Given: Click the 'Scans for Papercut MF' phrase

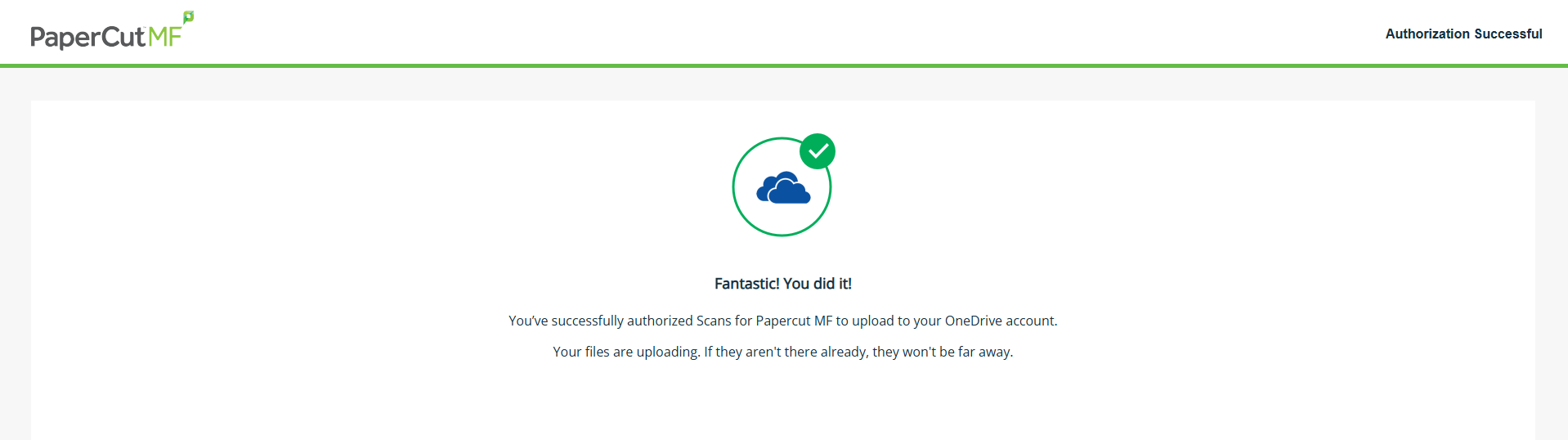Looking at the screenshot, I should [764, 321].
